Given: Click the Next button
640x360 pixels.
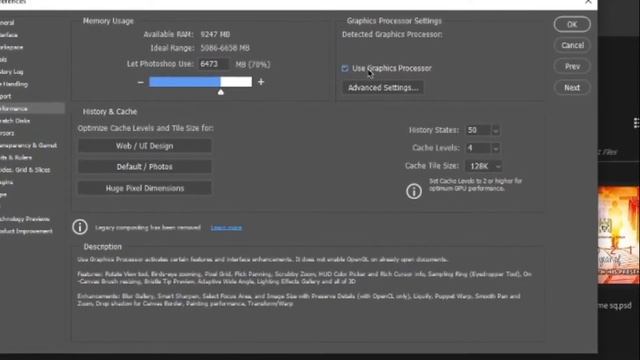Looking at the screenshot, I should pyautogui.click(x=572, y=88).
